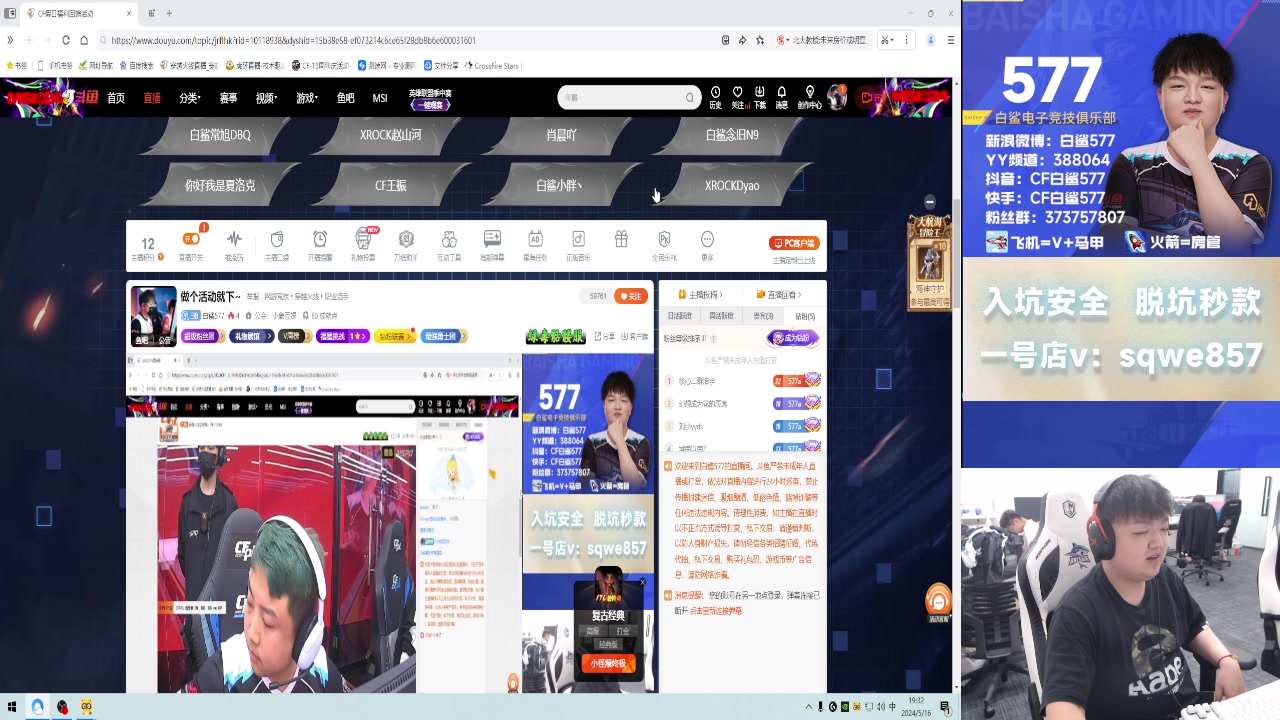Expand the bookmarks sidebar chevrons
Viewport: 1280px width, 720px height.
coord(10,40)
